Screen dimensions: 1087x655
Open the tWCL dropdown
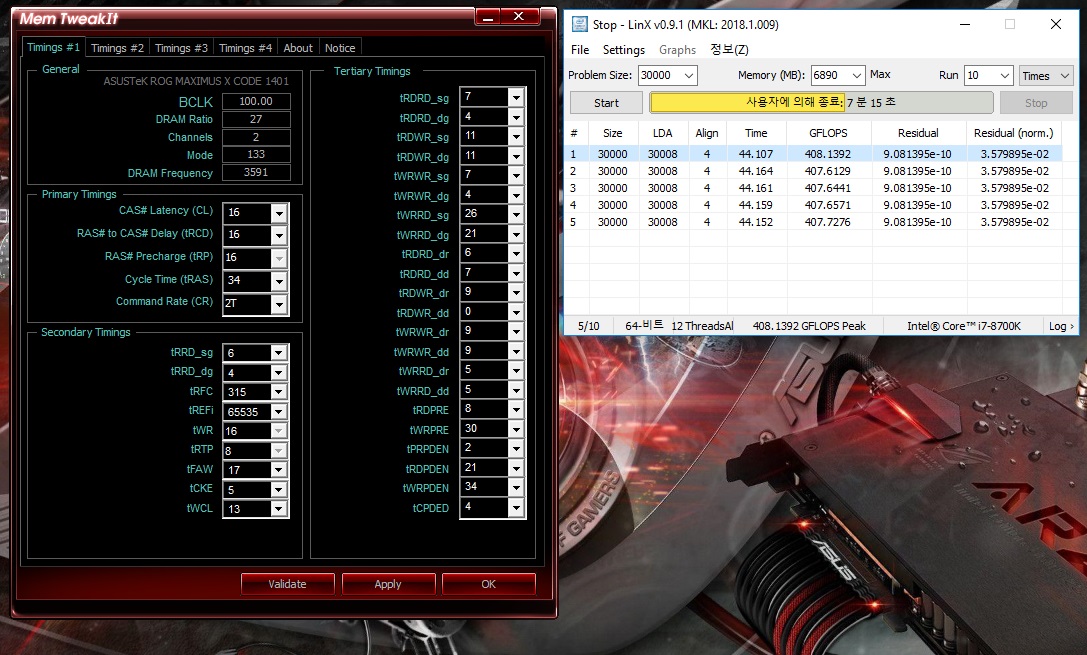(279, 509)
